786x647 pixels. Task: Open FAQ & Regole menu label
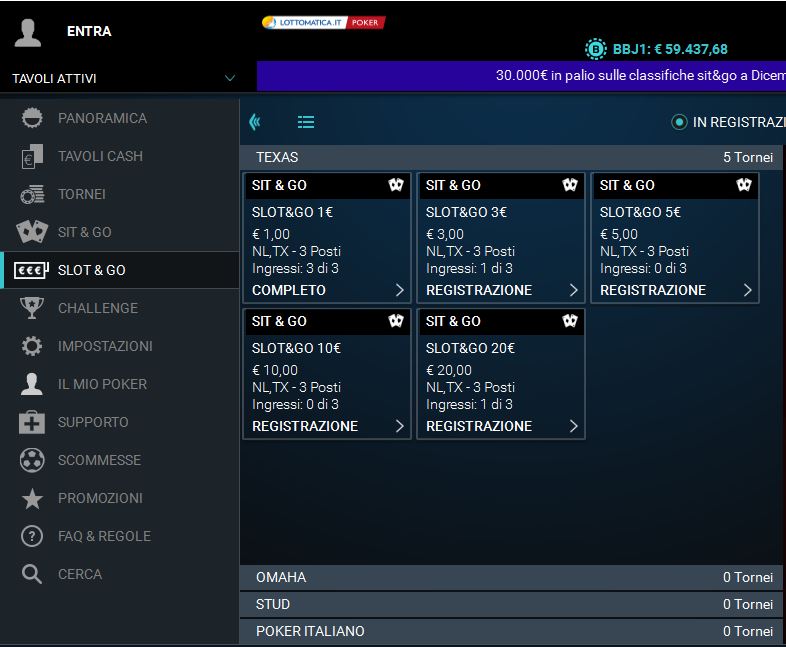104,536
